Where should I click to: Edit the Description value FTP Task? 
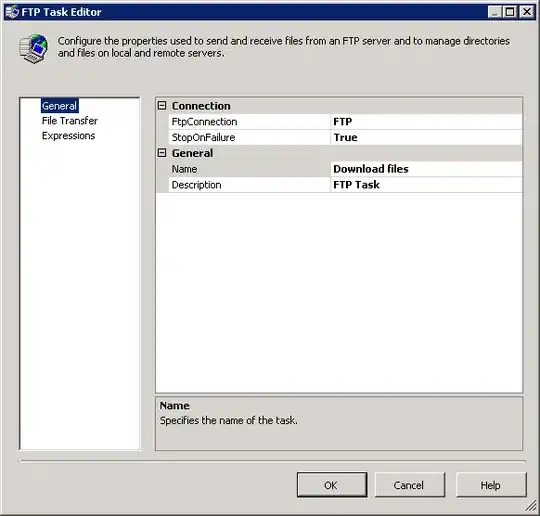pos(426,185)
